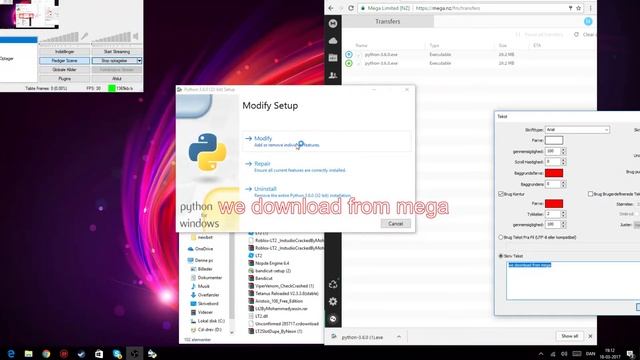Image resolution: width=640 pixels, height=360 pixels.
Task: Open MEGA rubbish bin recycle icon
Action: coord(333,284)
